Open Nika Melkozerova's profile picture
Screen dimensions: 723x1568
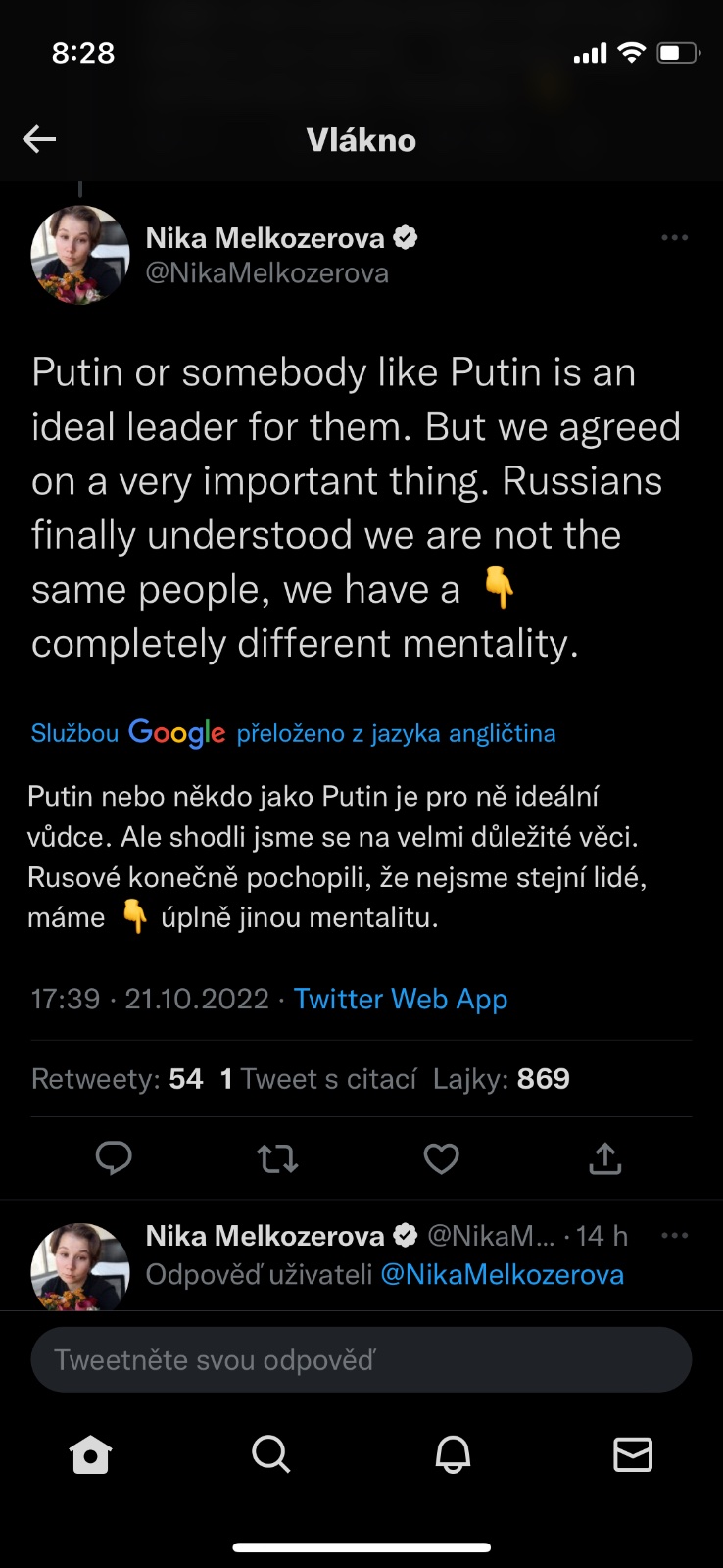(x=80, y=255)
